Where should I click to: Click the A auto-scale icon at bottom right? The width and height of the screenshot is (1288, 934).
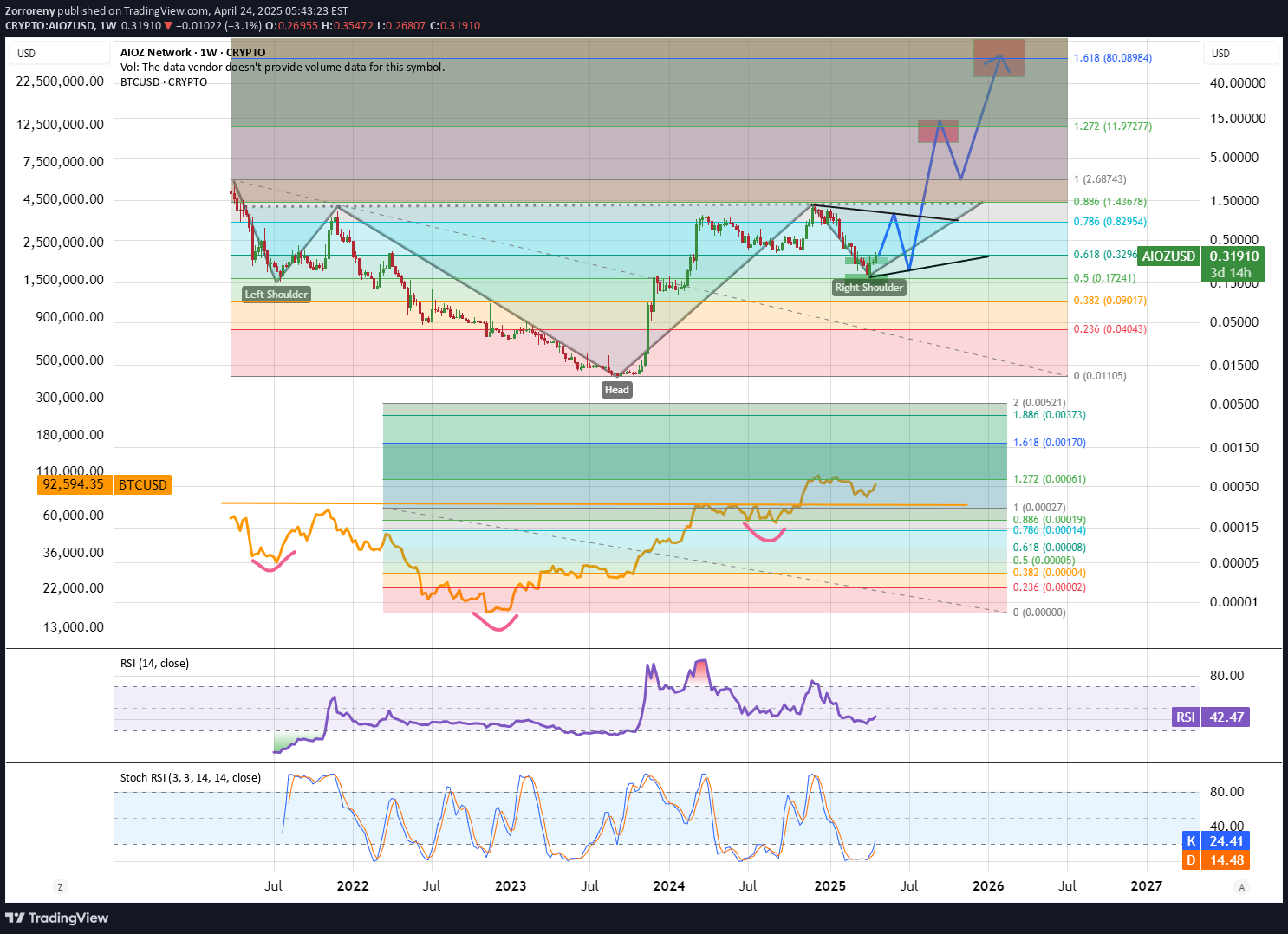[1242, 886]
